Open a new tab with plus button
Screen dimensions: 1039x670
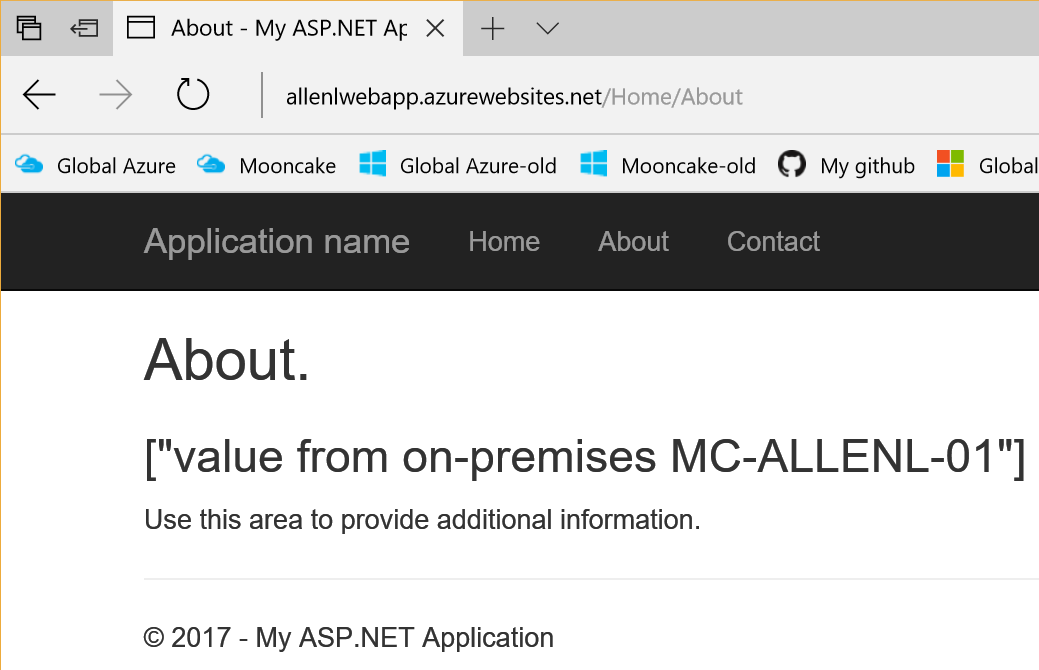click(x=492, y=28)
